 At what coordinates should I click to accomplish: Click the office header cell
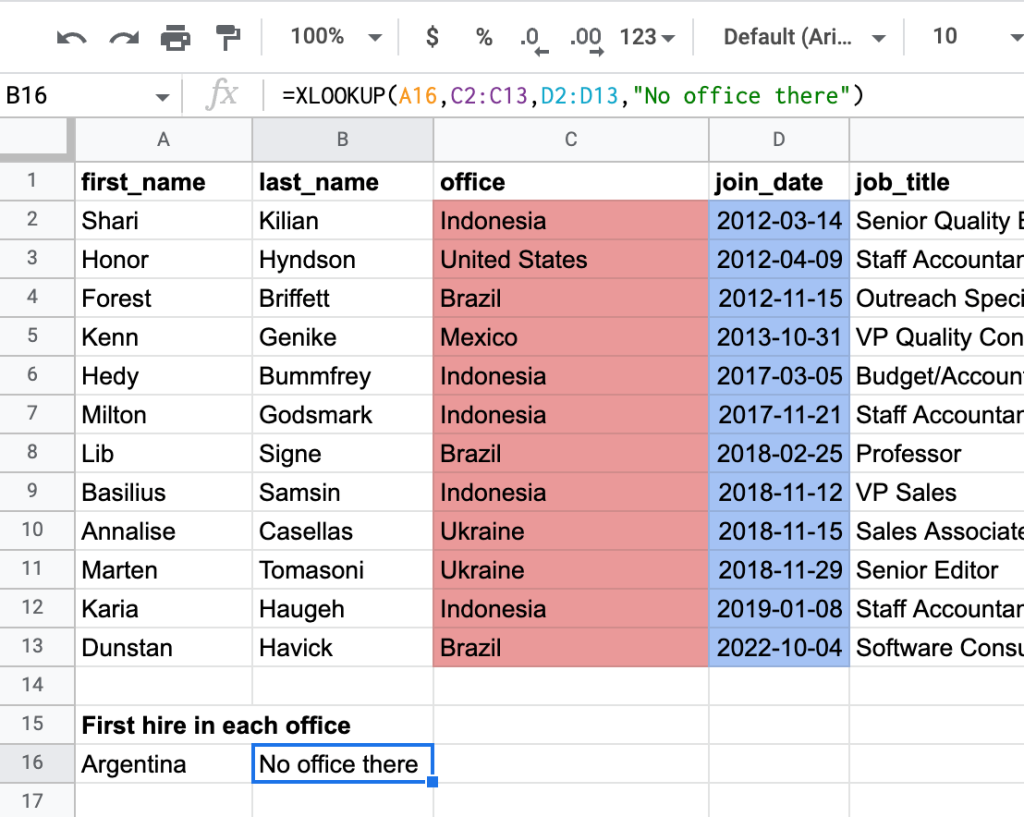[x=571, y=182]
